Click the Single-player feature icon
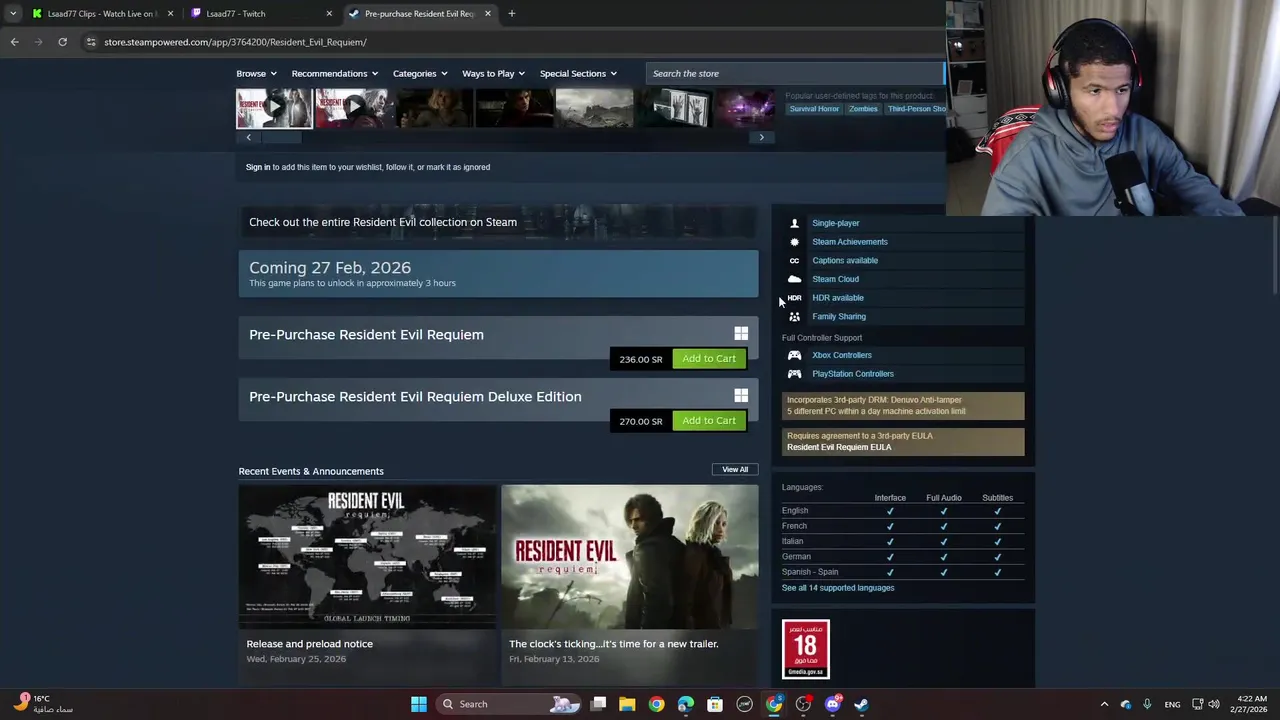1280x720 pixels. [794, 223]
